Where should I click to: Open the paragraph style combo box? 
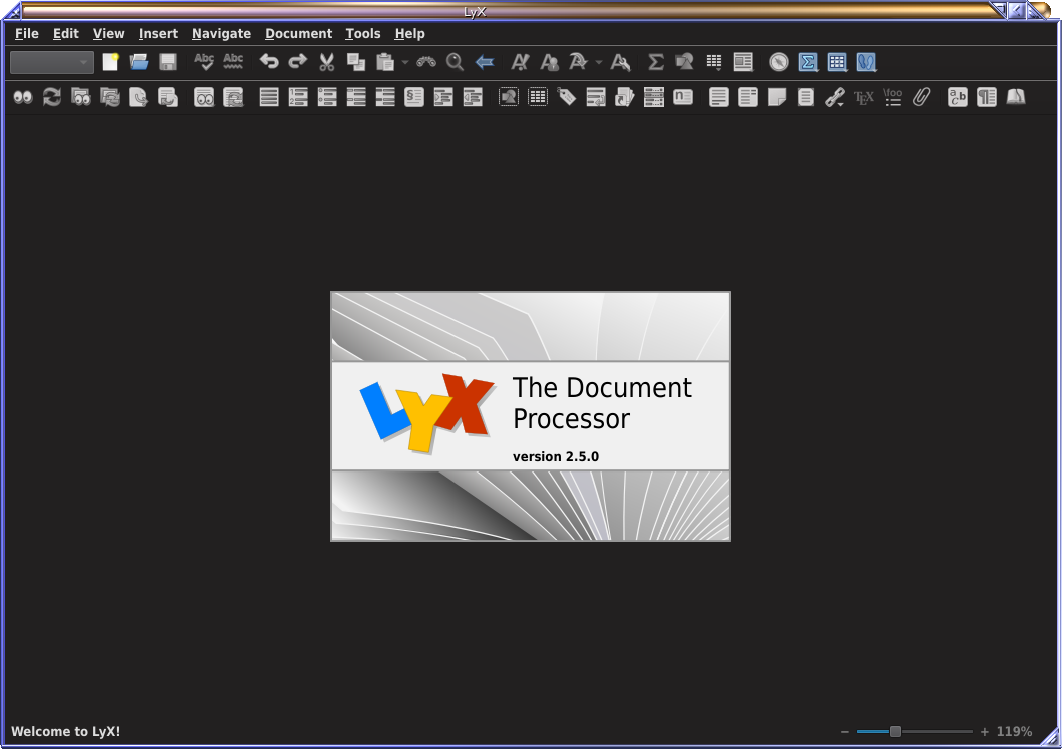click(x=51, y=62)
